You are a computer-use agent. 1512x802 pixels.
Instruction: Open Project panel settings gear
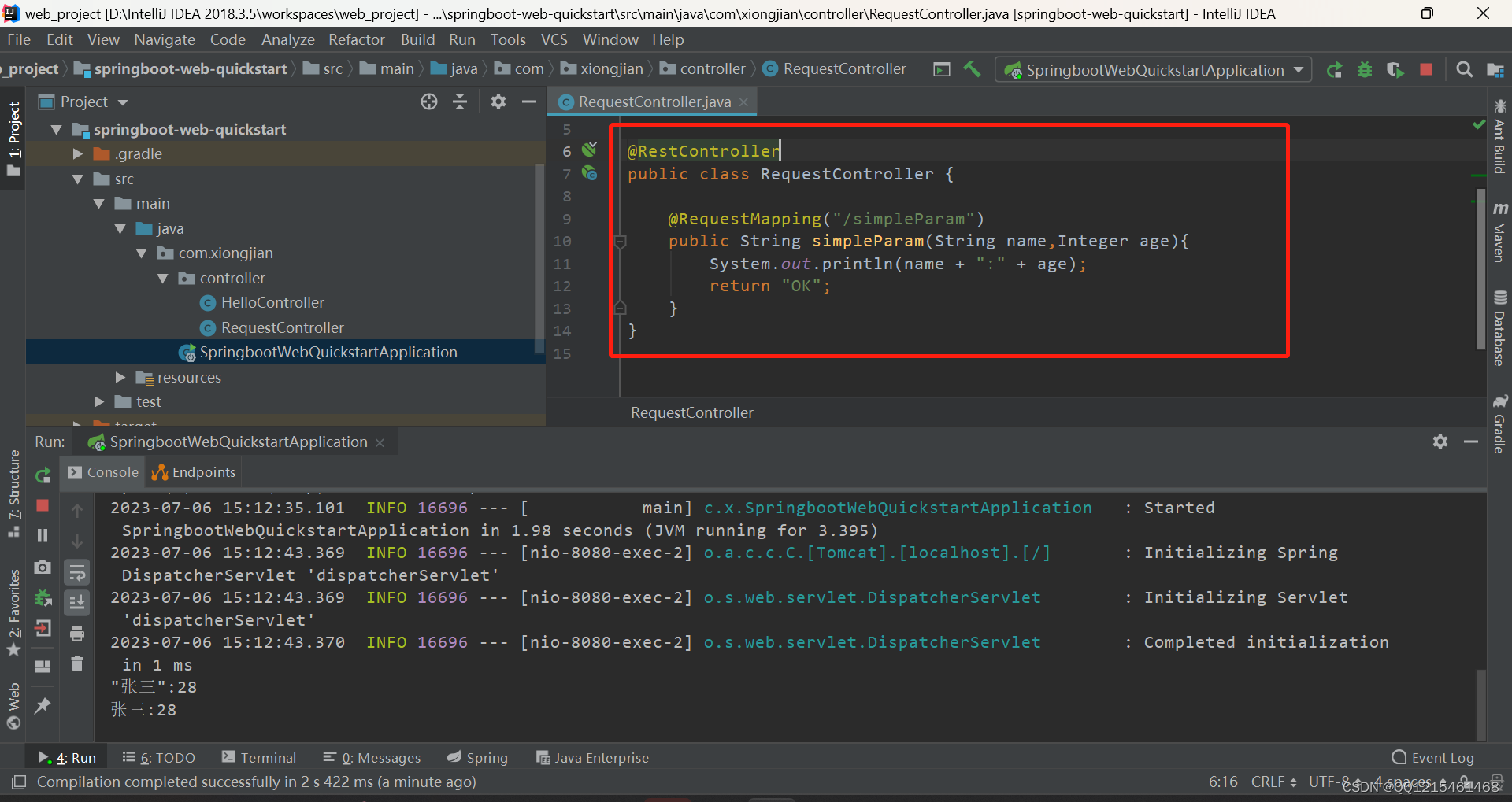(498, 102)
